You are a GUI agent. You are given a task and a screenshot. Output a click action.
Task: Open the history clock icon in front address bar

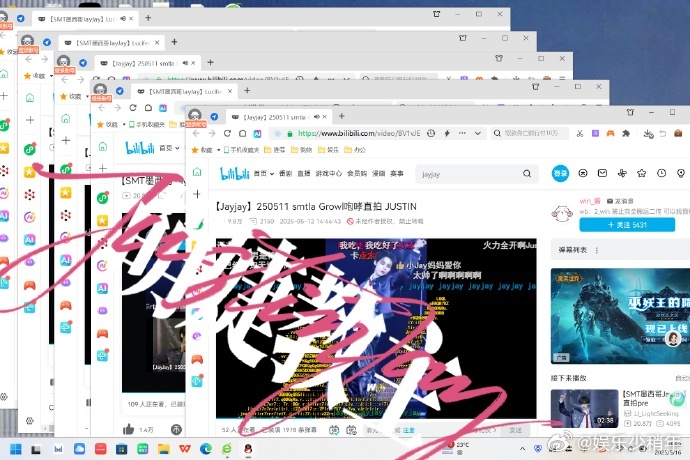click(431, 133)
